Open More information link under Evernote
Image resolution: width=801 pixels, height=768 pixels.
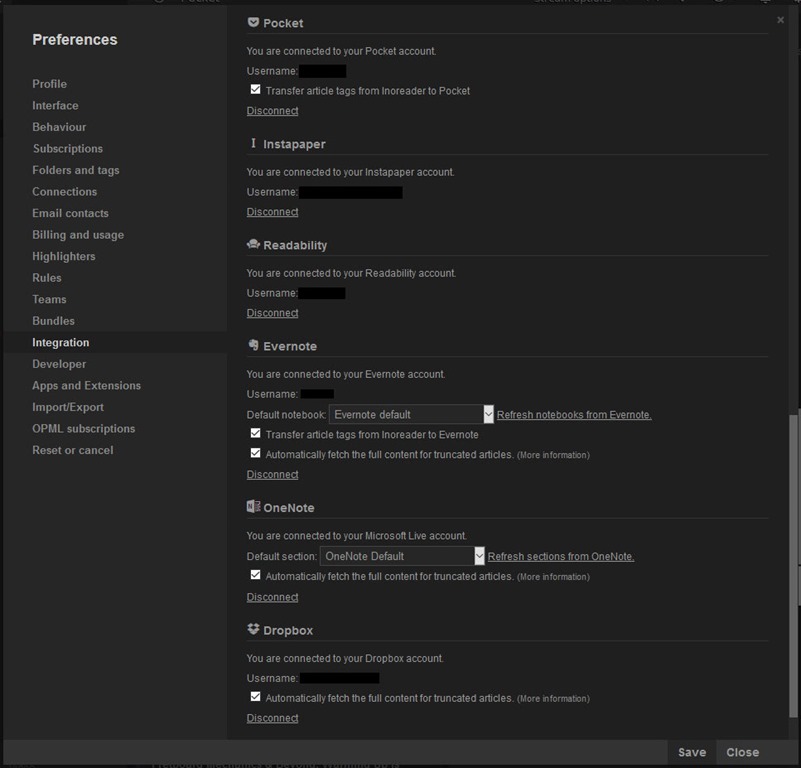[553, 455]
